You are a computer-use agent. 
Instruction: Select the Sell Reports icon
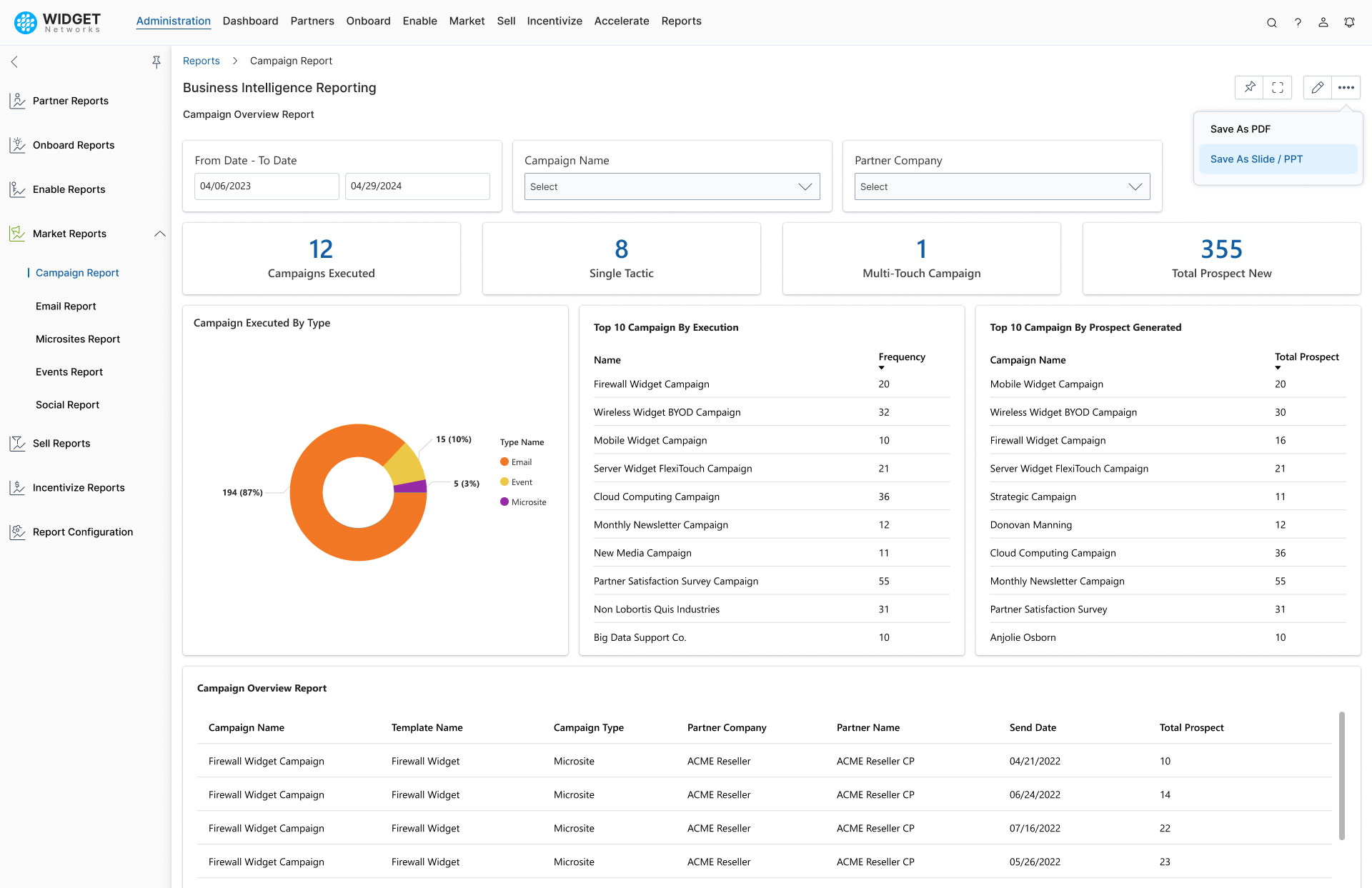point(18,443)
